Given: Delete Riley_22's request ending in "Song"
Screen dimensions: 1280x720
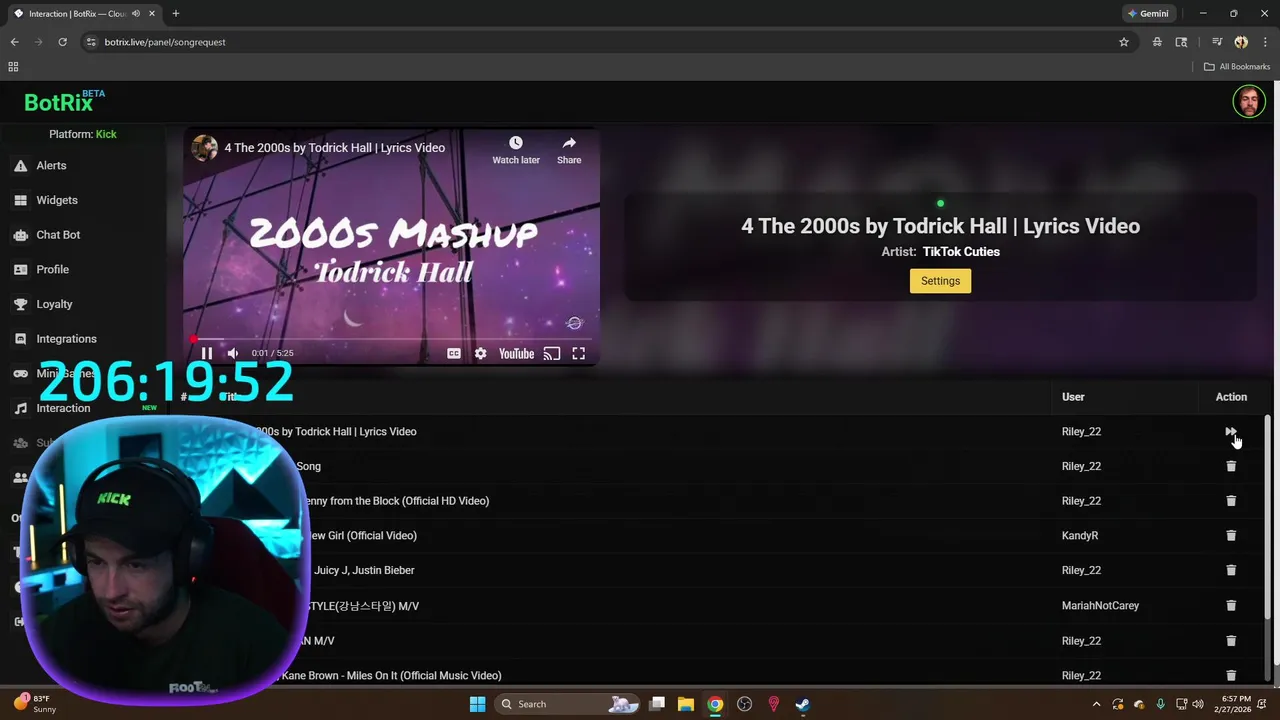Looking at the screenshot, I should (x=1231, y=466).
